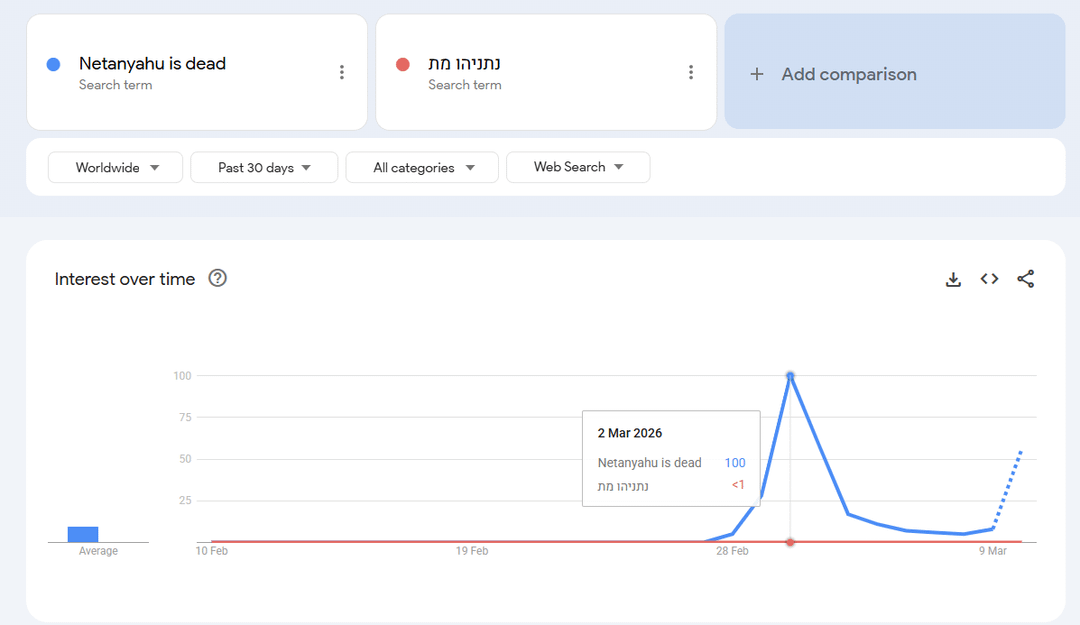Edit the Netanyahu is dead search term
This screenshot has height=625, width=1080.
(x=152, y=64)
